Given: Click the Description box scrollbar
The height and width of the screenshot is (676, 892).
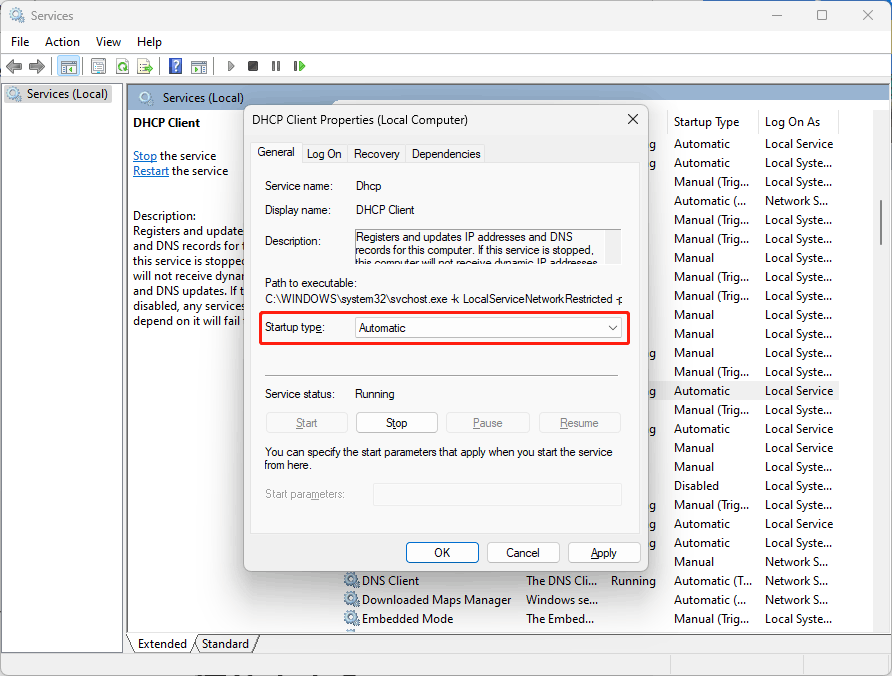Looking at the screenshot, I should (613, 246).
